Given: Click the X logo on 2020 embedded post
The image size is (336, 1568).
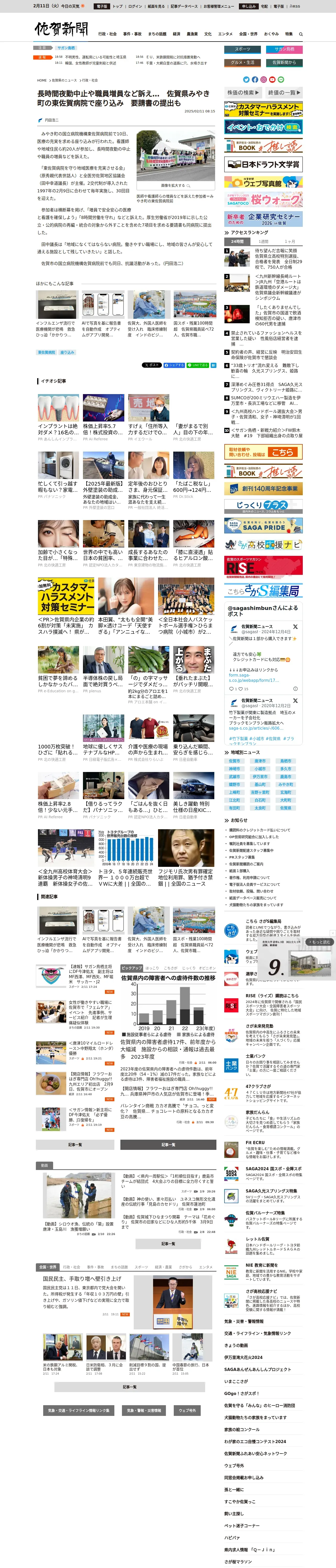Looking at the screenshot, I should [x=295, y=701].
